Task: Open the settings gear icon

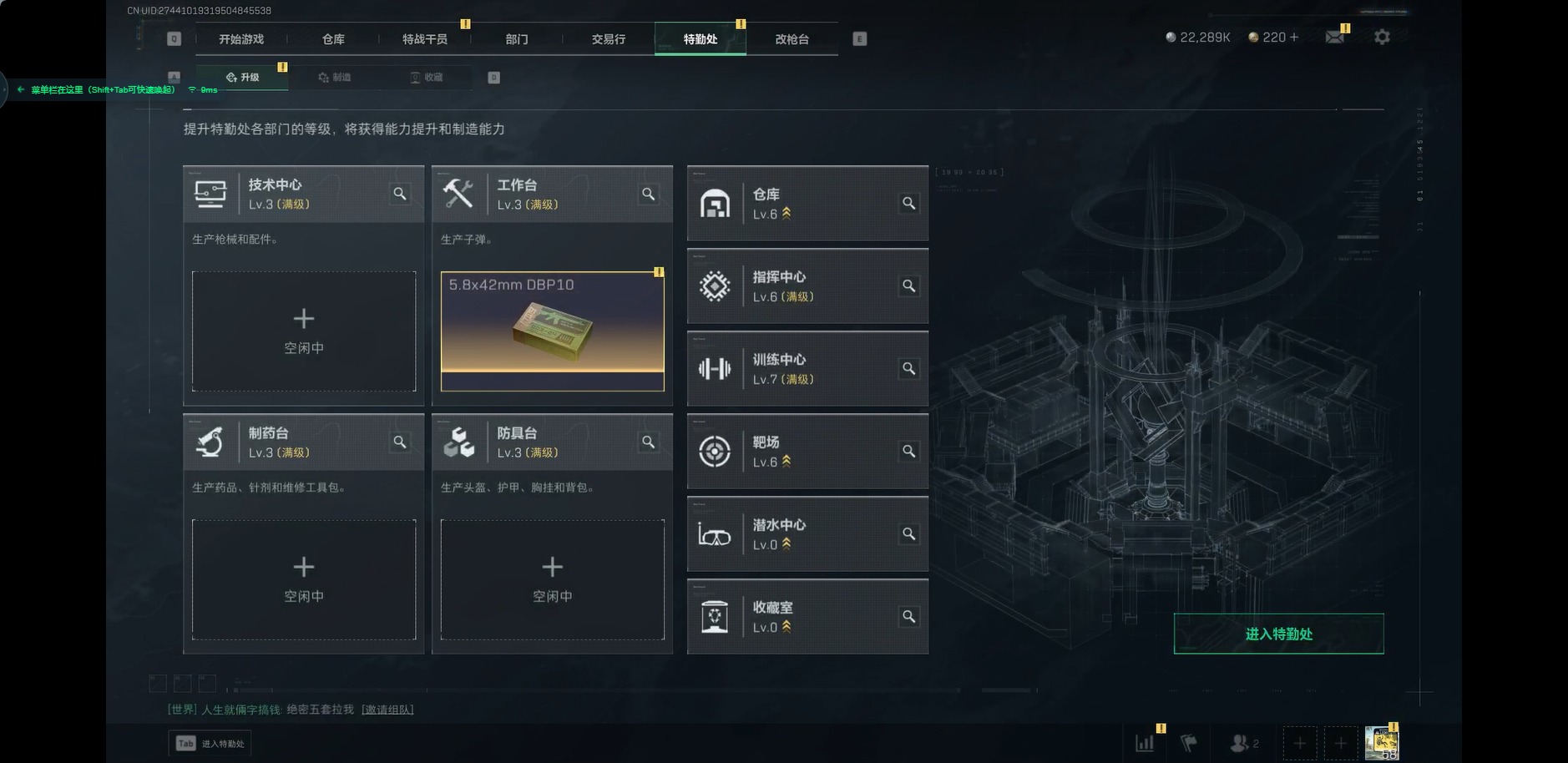Action: (x=1382, y=38)
